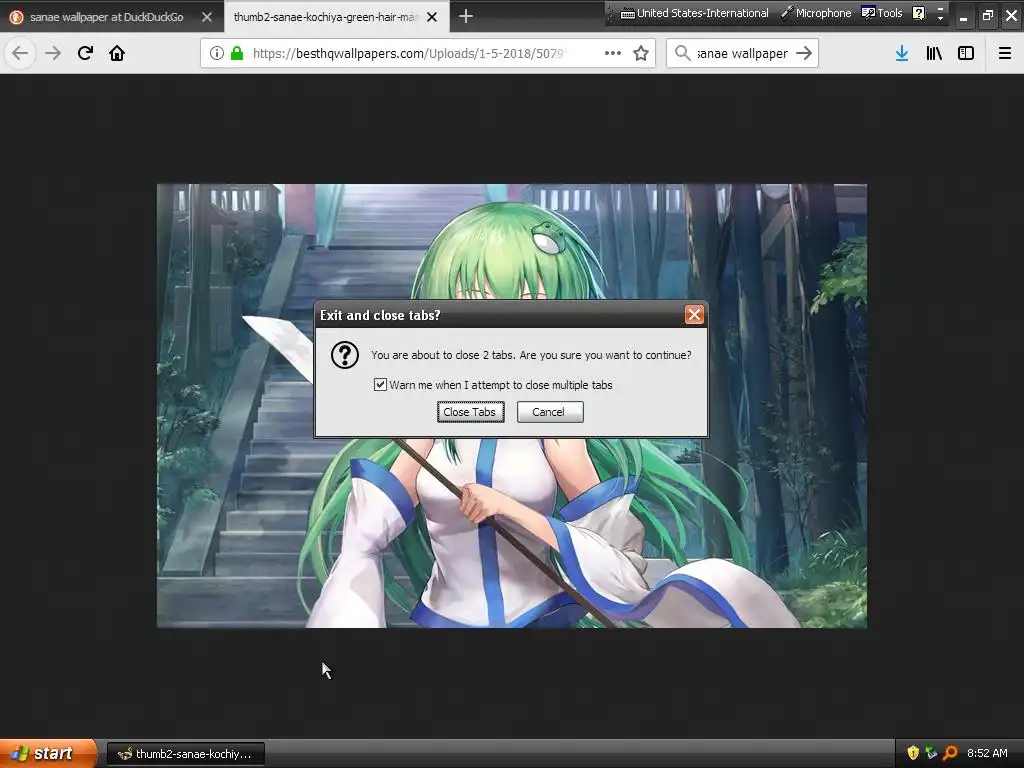
Task: Click the security shield tray icon
Action: click(913, 753)
